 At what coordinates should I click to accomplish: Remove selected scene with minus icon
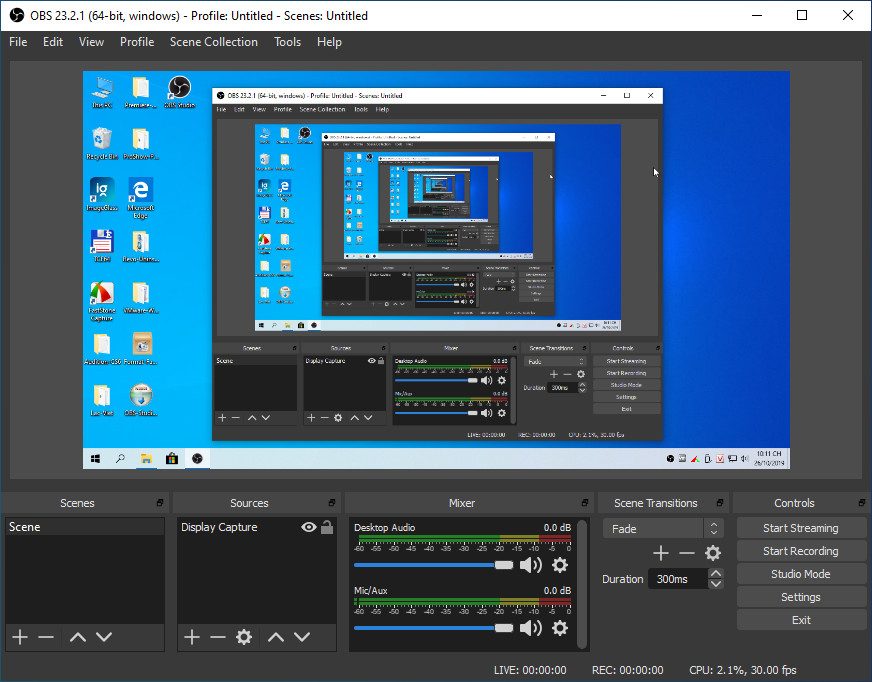(46, 637)
